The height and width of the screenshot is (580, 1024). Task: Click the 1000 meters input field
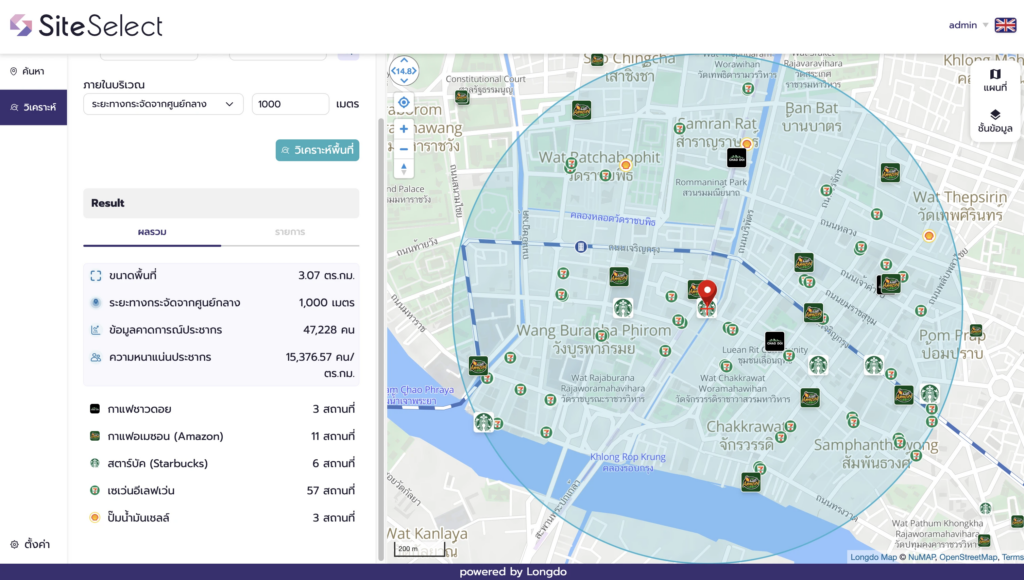click(290, 104)
